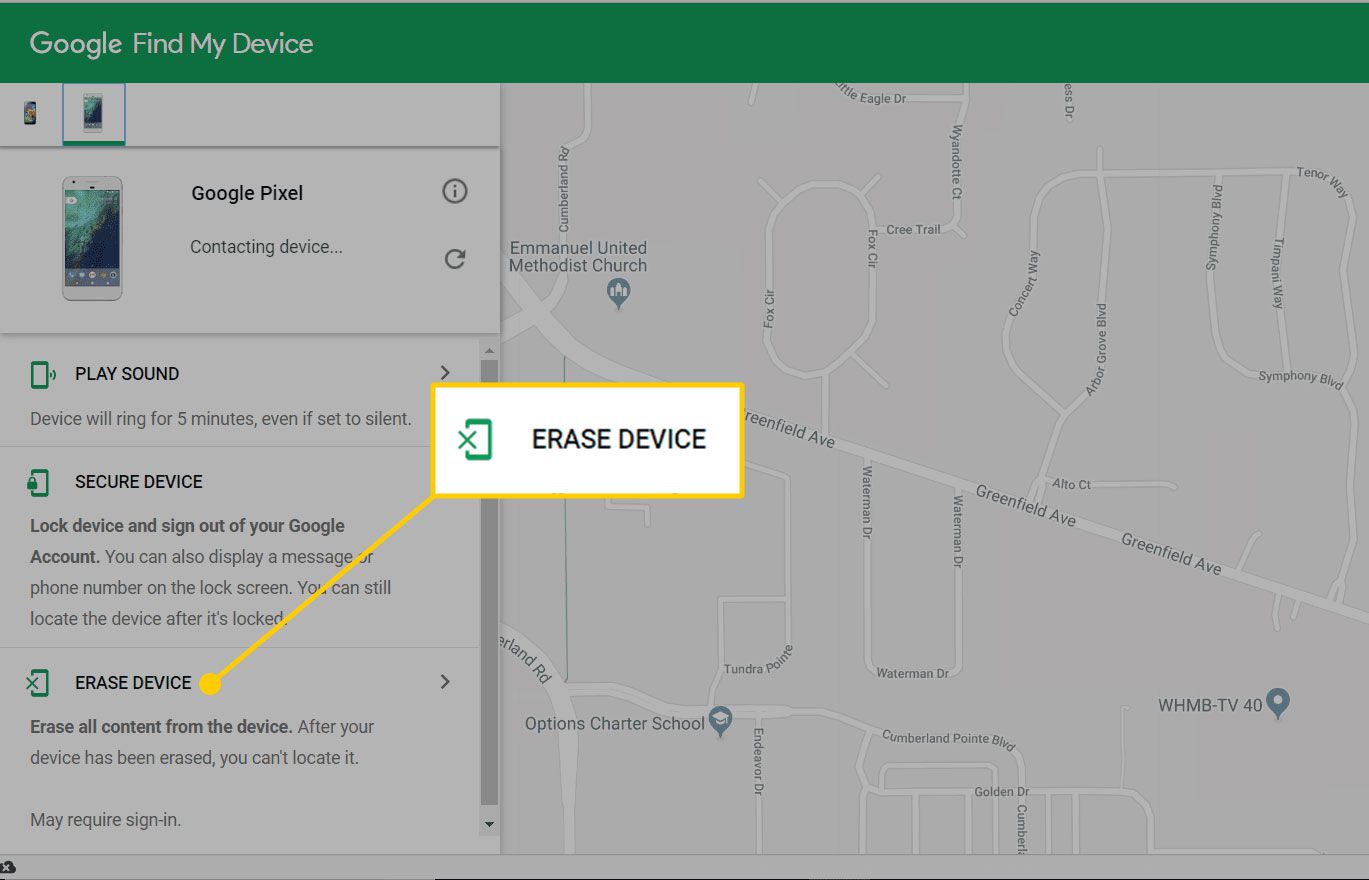Image resolution: width=1369 pixels, height=880 pixels.
Task: Click the Google Pixel phone image
Action: coord(92,239)
